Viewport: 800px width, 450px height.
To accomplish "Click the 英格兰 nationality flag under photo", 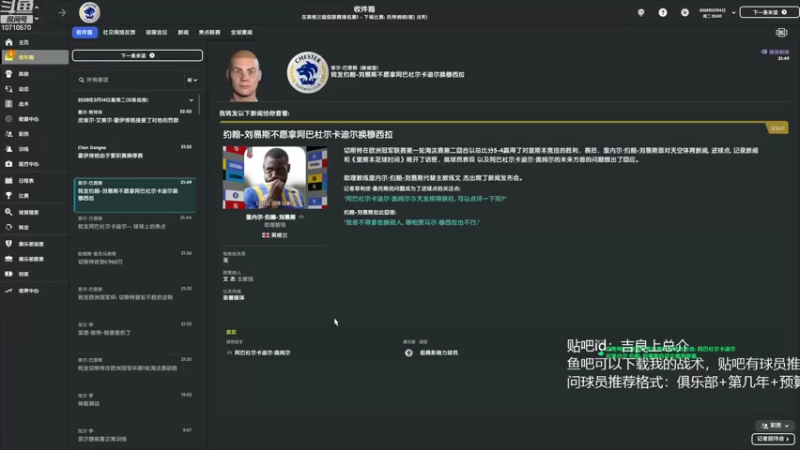I will point(266,235).
